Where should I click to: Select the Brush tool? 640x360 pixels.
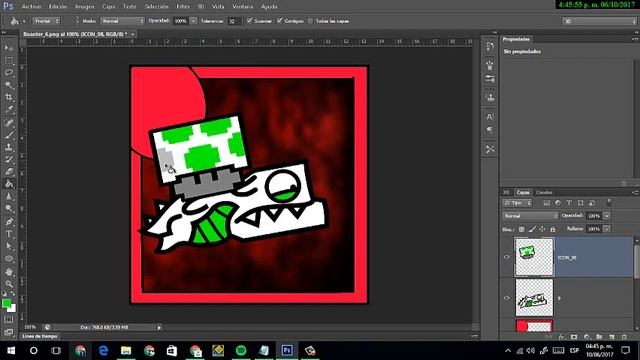(x=9, y=135)
